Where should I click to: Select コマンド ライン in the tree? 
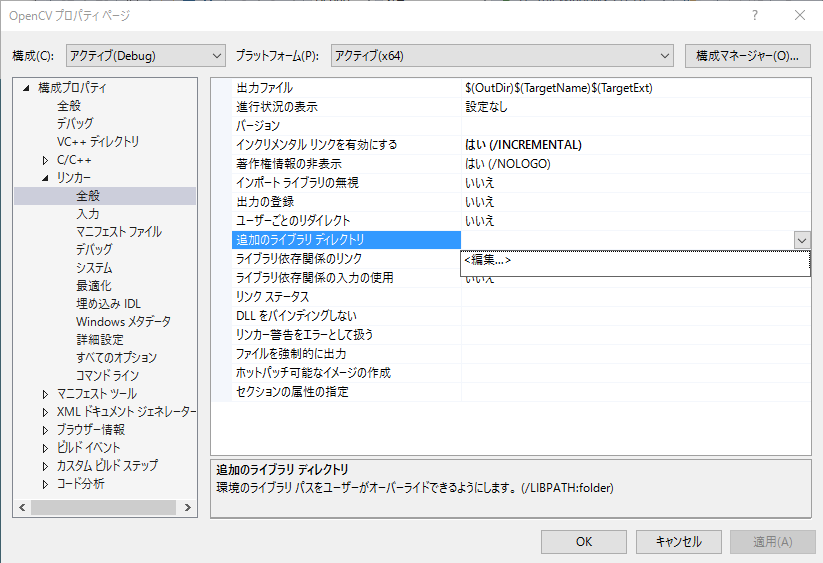107,375
